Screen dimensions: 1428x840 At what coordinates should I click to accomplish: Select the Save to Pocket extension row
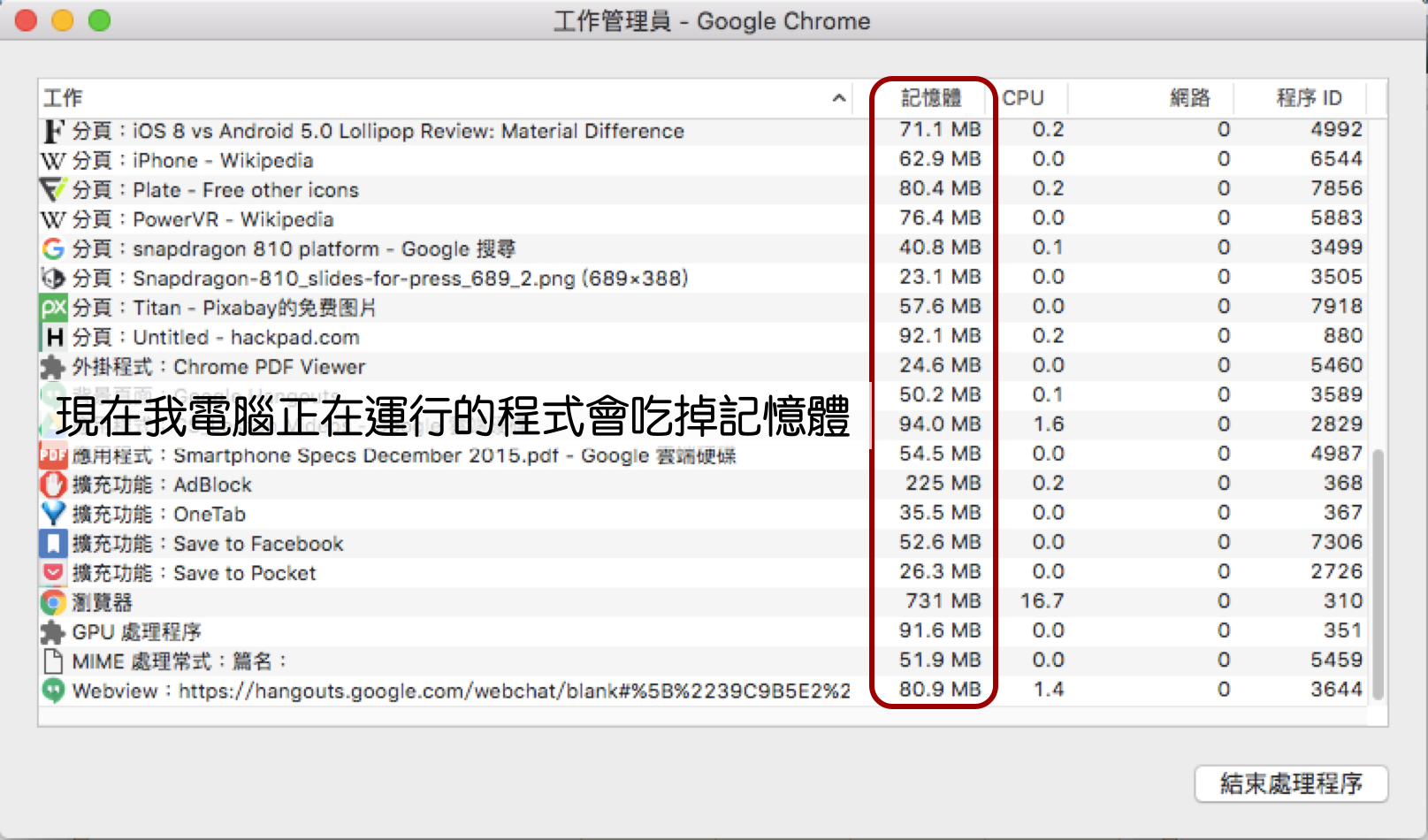(702, 573)
